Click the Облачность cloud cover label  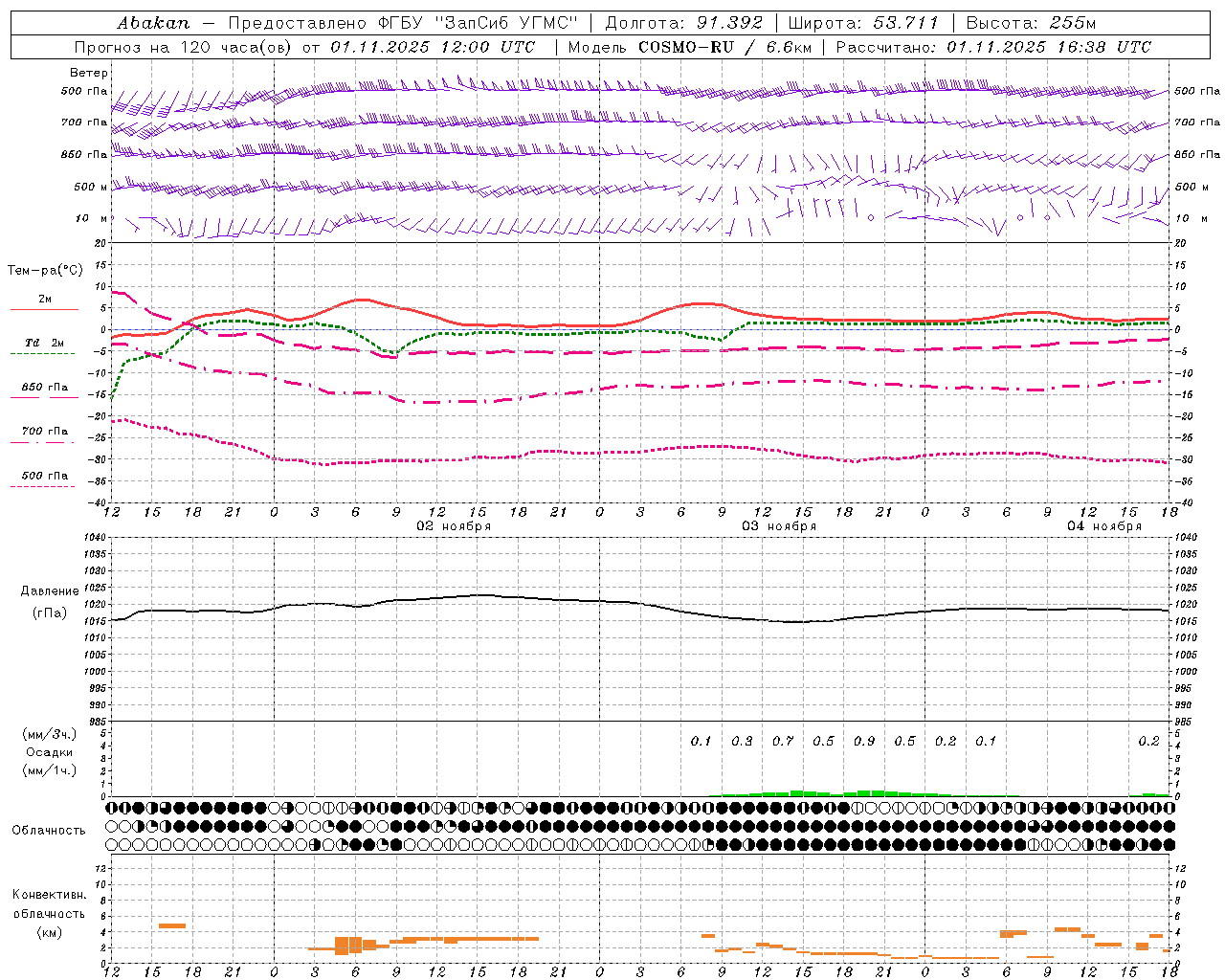(49, 831)
